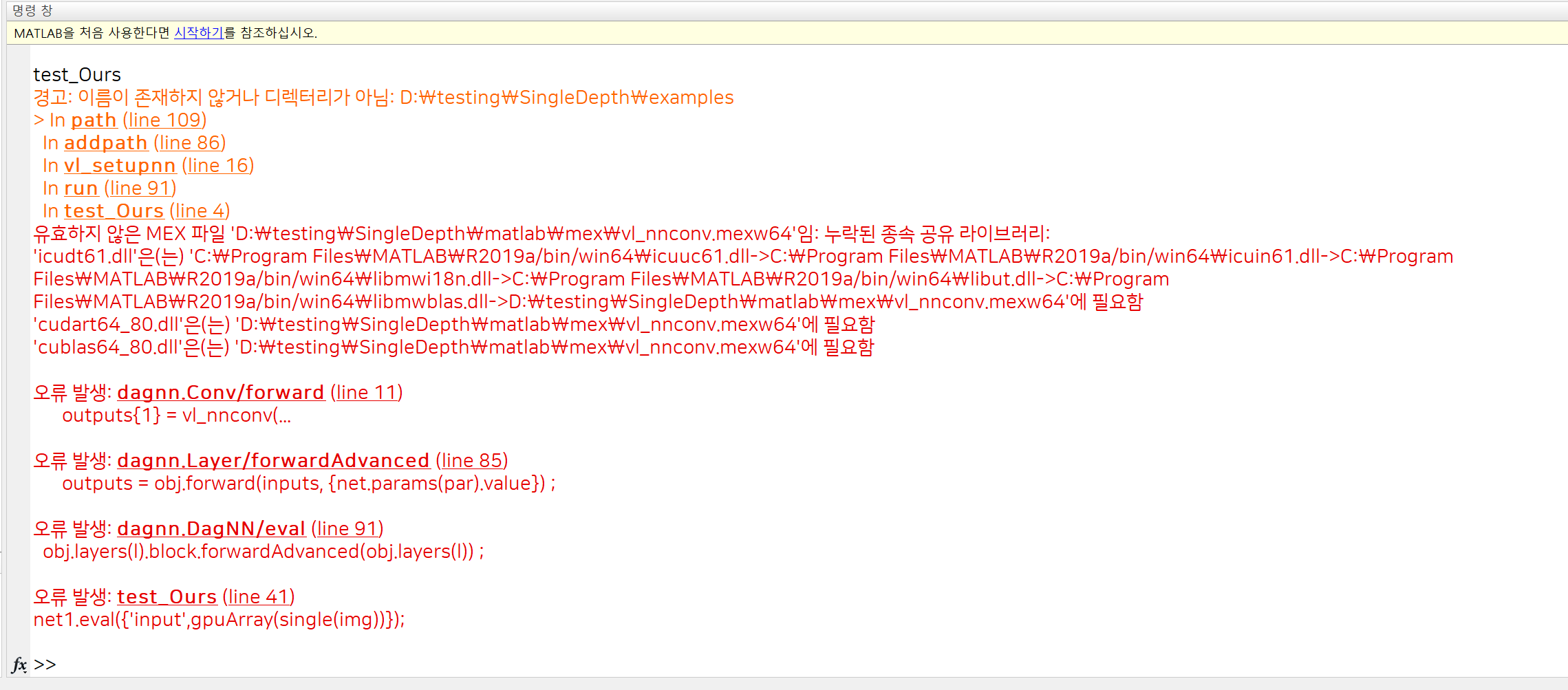Screen dimensions: 1568x690
Task: Click the net1.eval code line
Action: [219, 619]
